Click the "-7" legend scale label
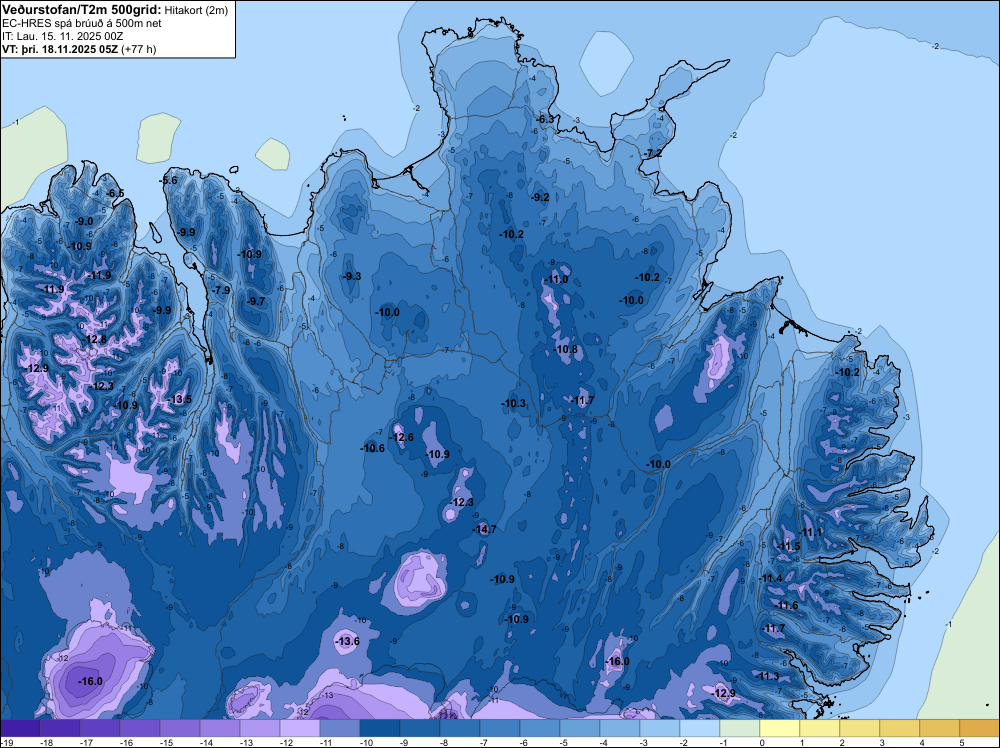 pyautogui.click(x=485, y=743)
